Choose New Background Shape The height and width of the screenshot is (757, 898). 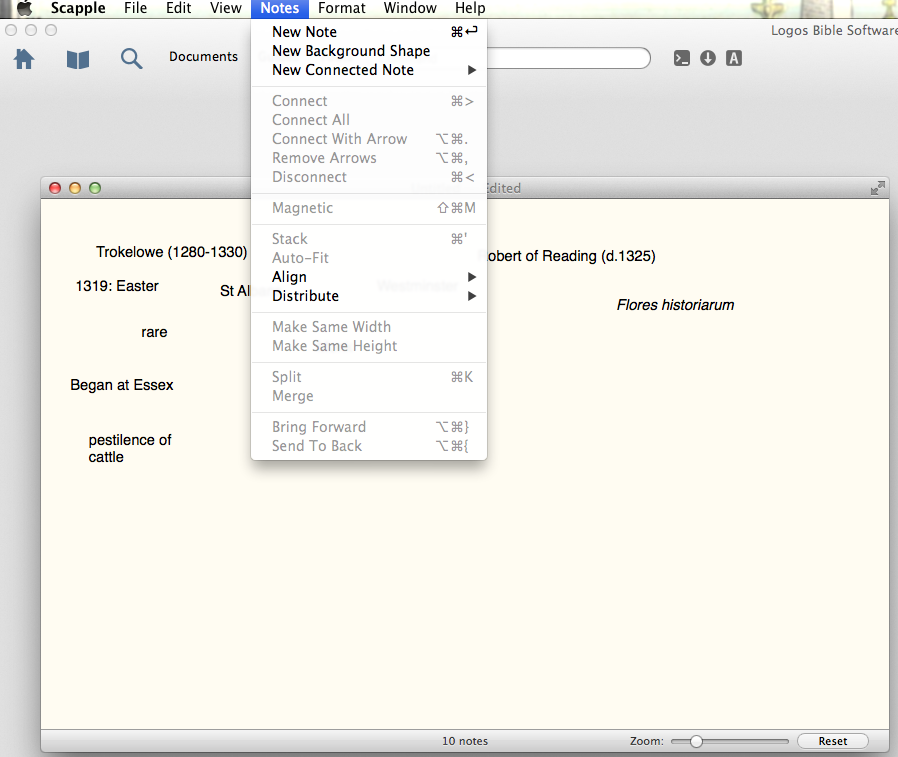pos(350,50)
